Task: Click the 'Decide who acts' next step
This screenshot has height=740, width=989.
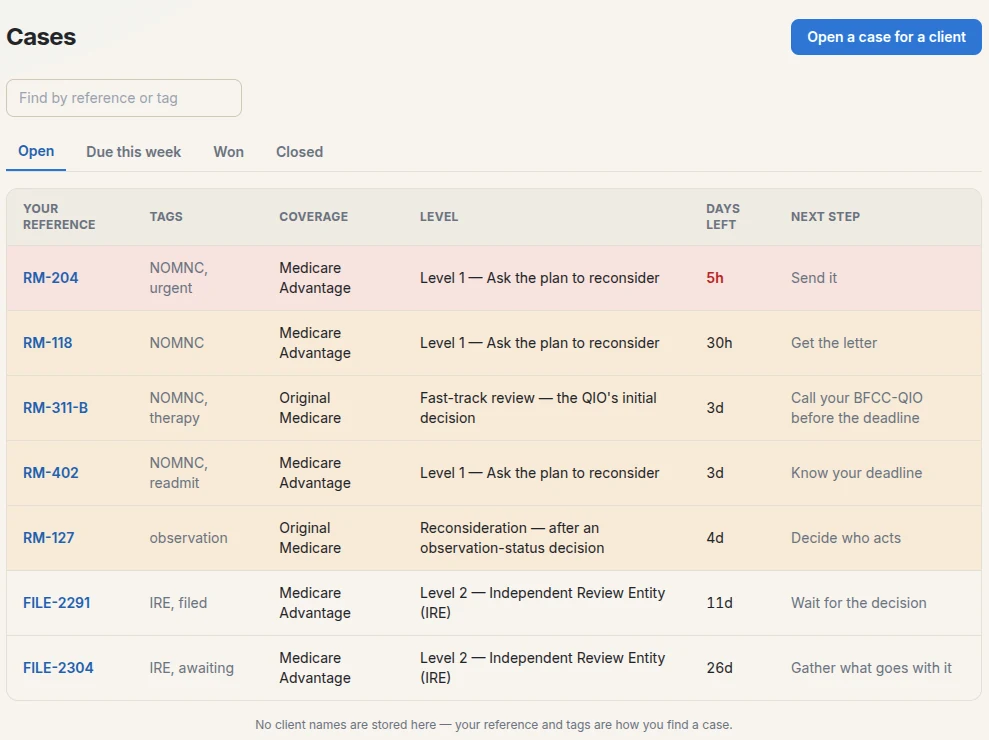Action: [x=846, y=537]
